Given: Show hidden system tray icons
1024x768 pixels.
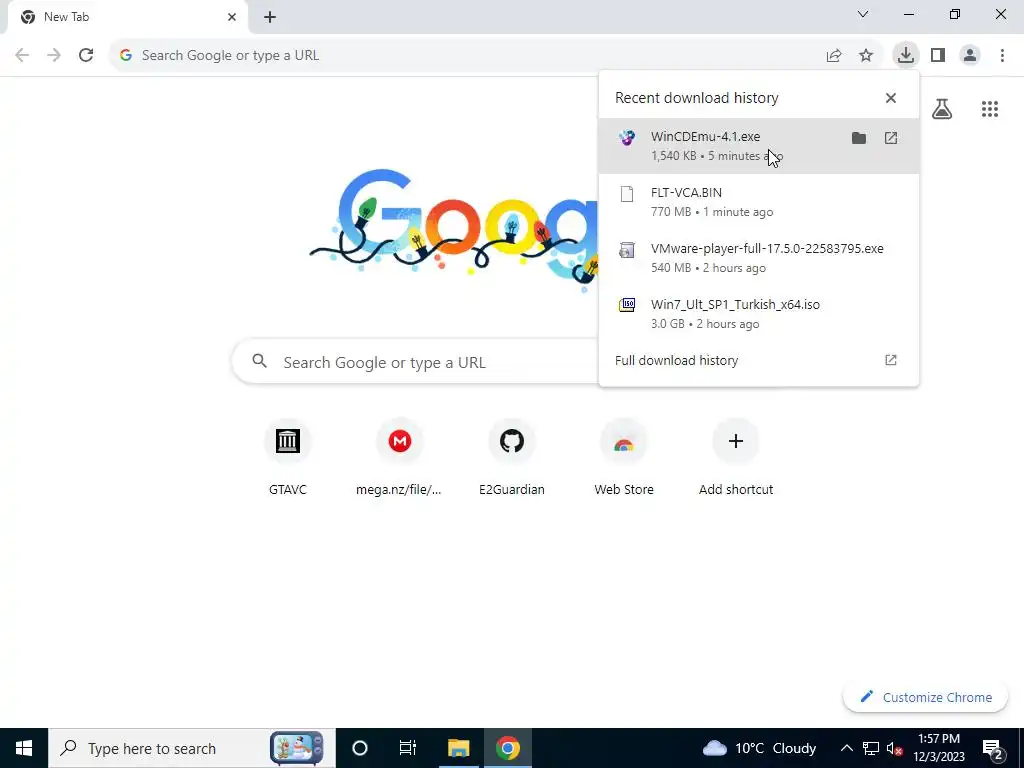Looking at the screenshot, I should (846, 748).
